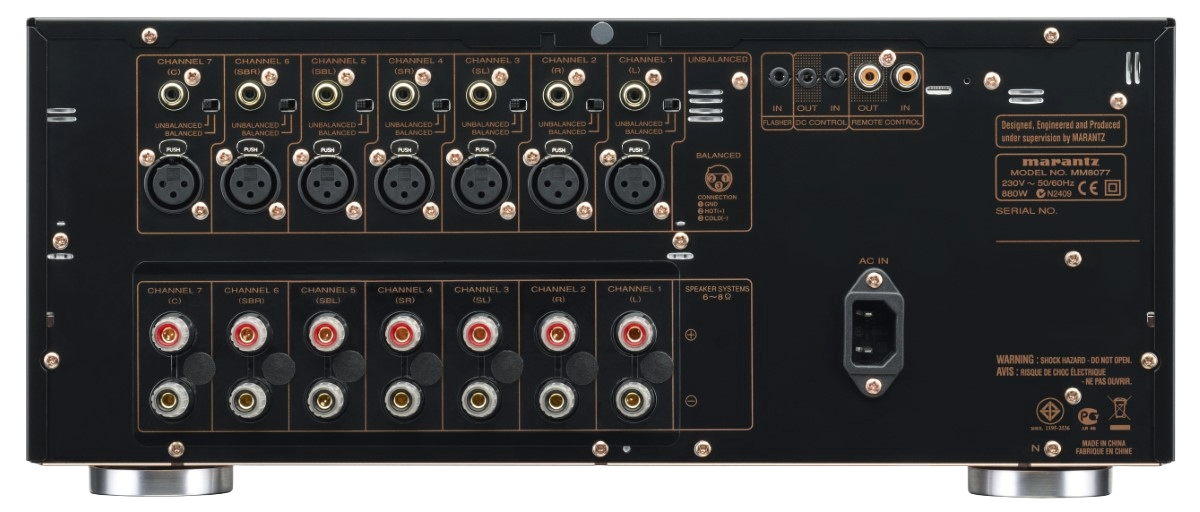The width and height of the screenshot is (1200, 512).
Task: Click Channel 5 (SBL) red positive speaker terminal
Action: tap(323, 331)
